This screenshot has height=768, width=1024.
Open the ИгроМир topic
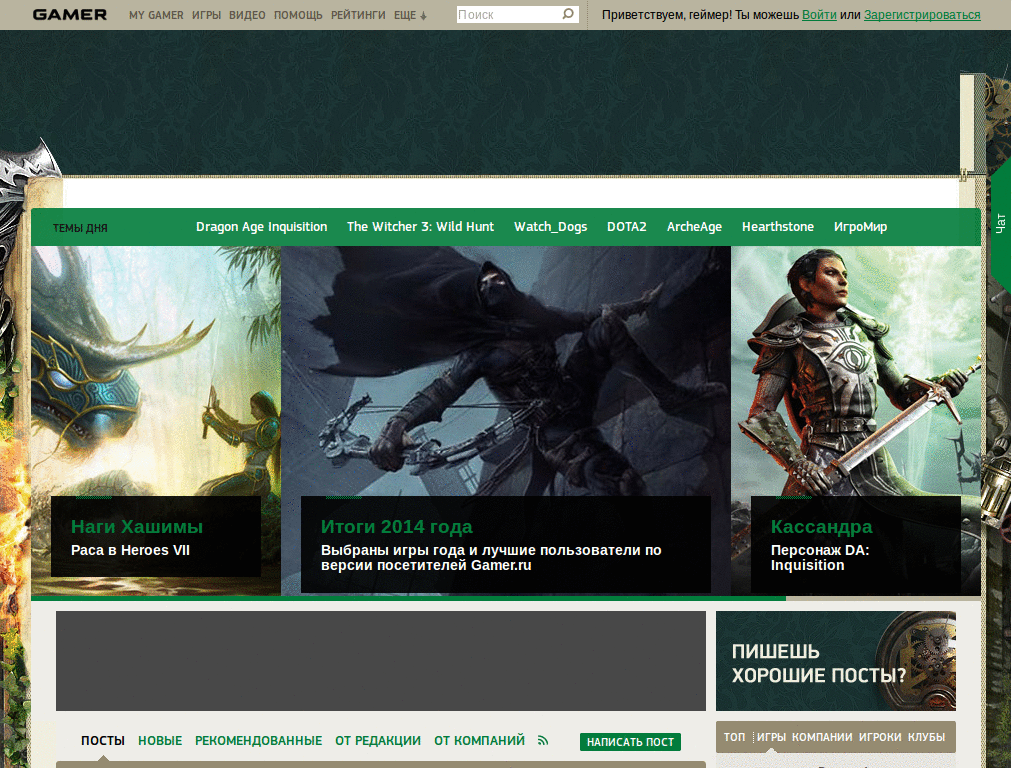pyautogui.click(x=860, y=227)
